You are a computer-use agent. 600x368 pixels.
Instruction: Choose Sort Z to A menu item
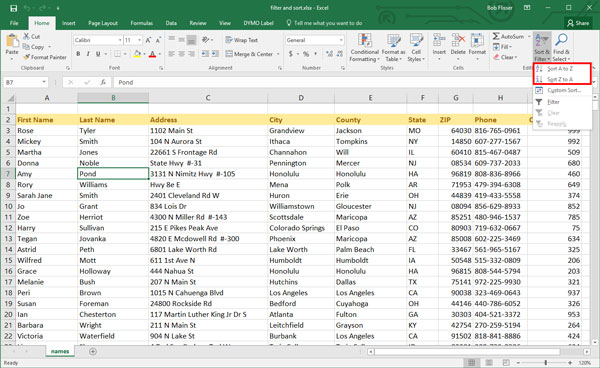click(x=562, y=79)
